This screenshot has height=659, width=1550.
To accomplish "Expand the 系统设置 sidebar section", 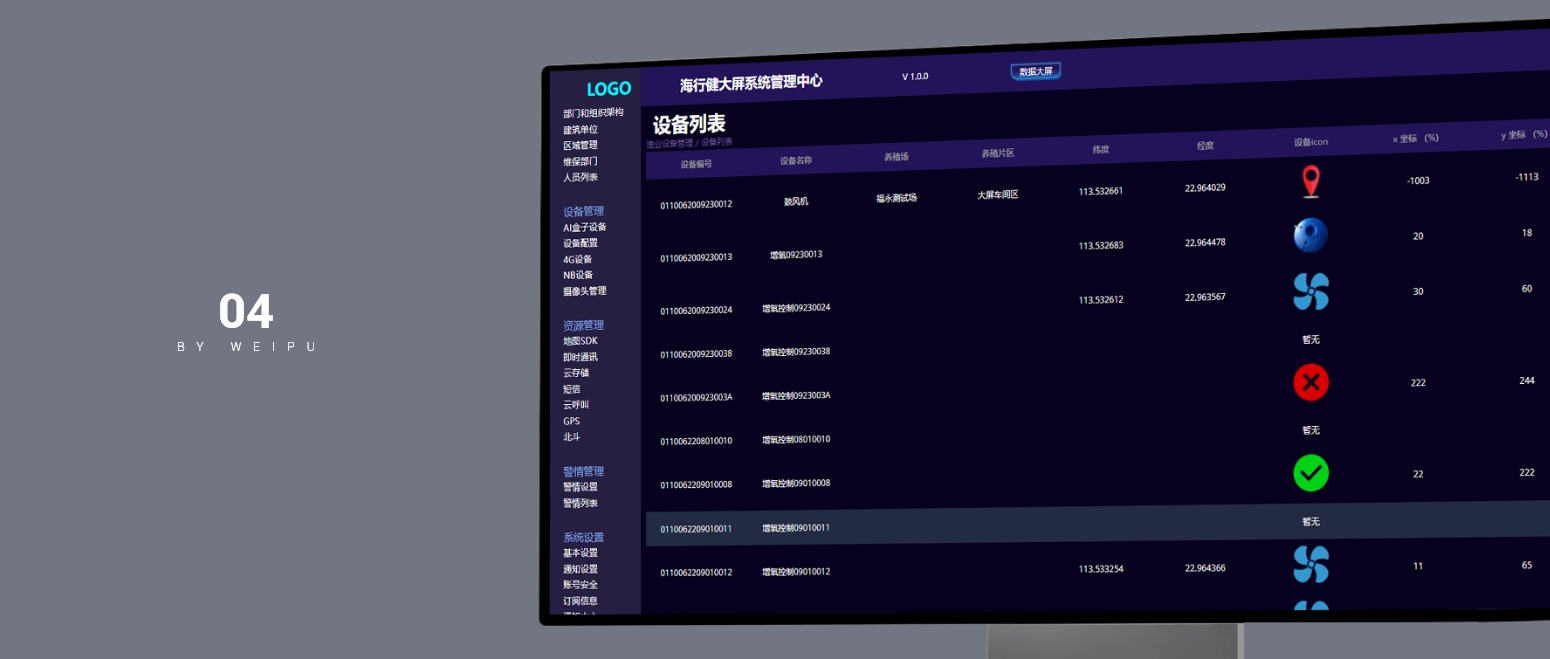I will pos(582,537).
